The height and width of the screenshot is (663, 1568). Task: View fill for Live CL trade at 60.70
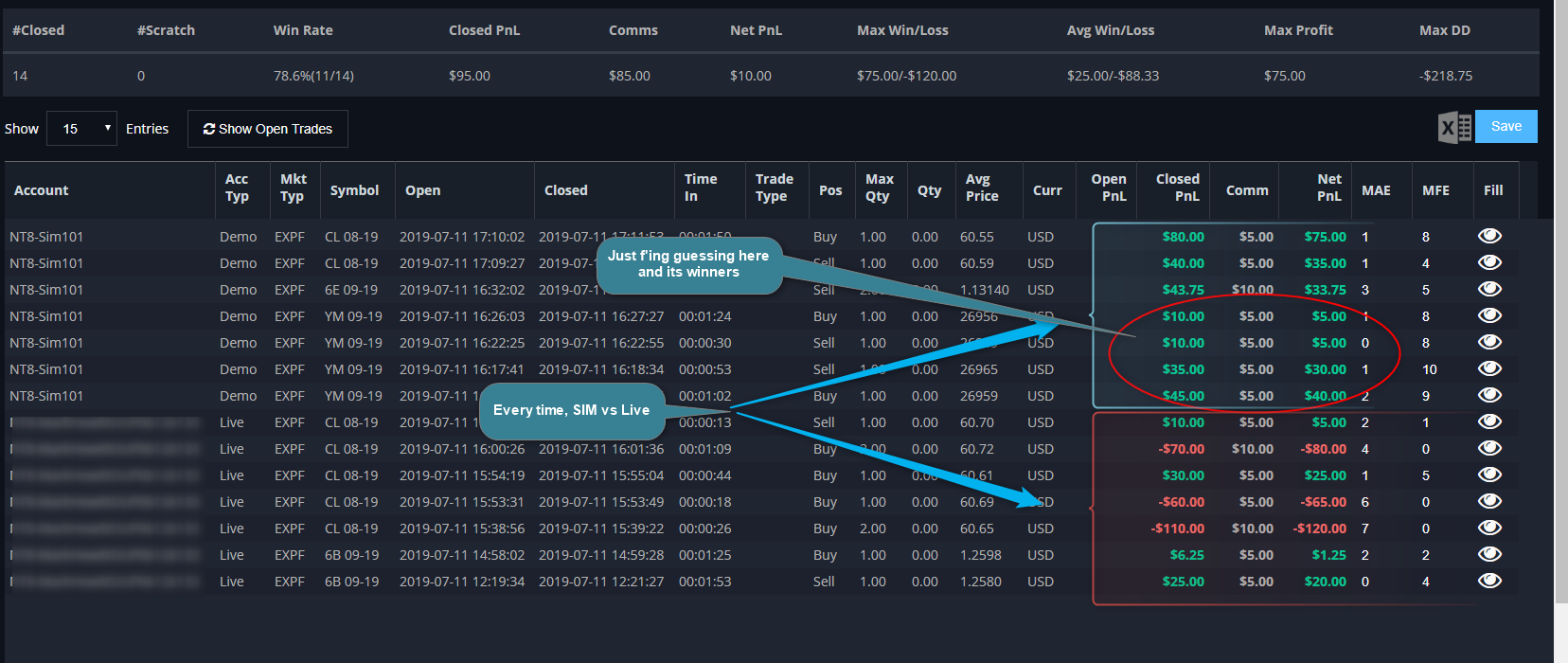click(1489, 421)
